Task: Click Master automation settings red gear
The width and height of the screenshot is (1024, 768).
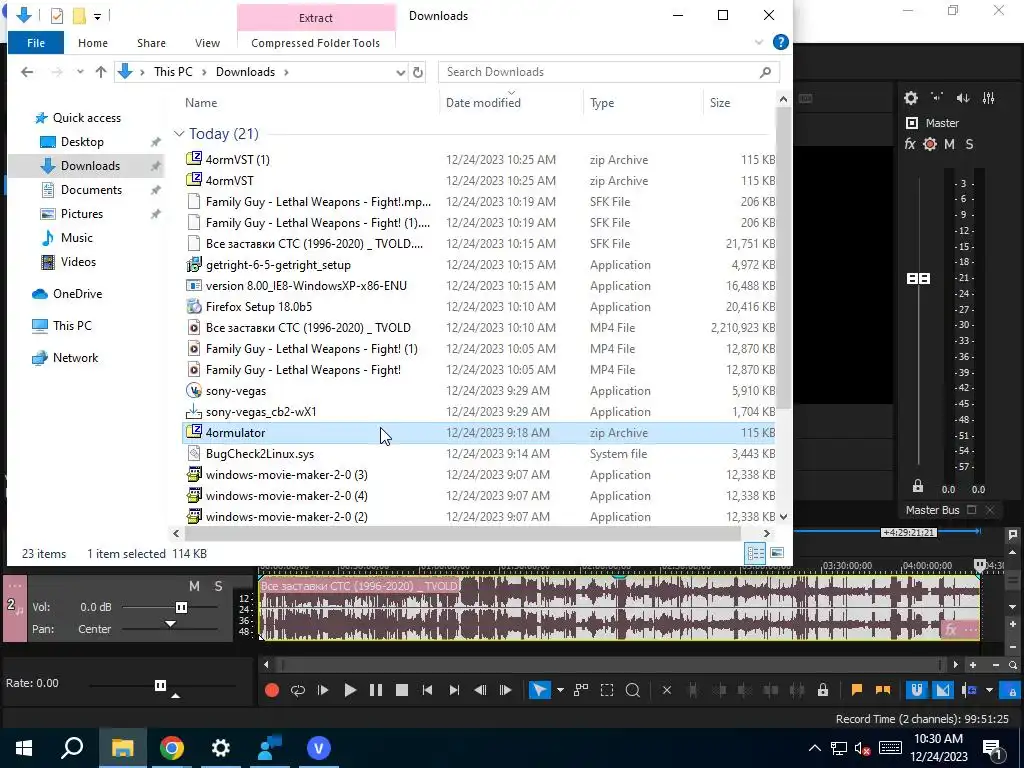Action: click(x=930, y=144)
